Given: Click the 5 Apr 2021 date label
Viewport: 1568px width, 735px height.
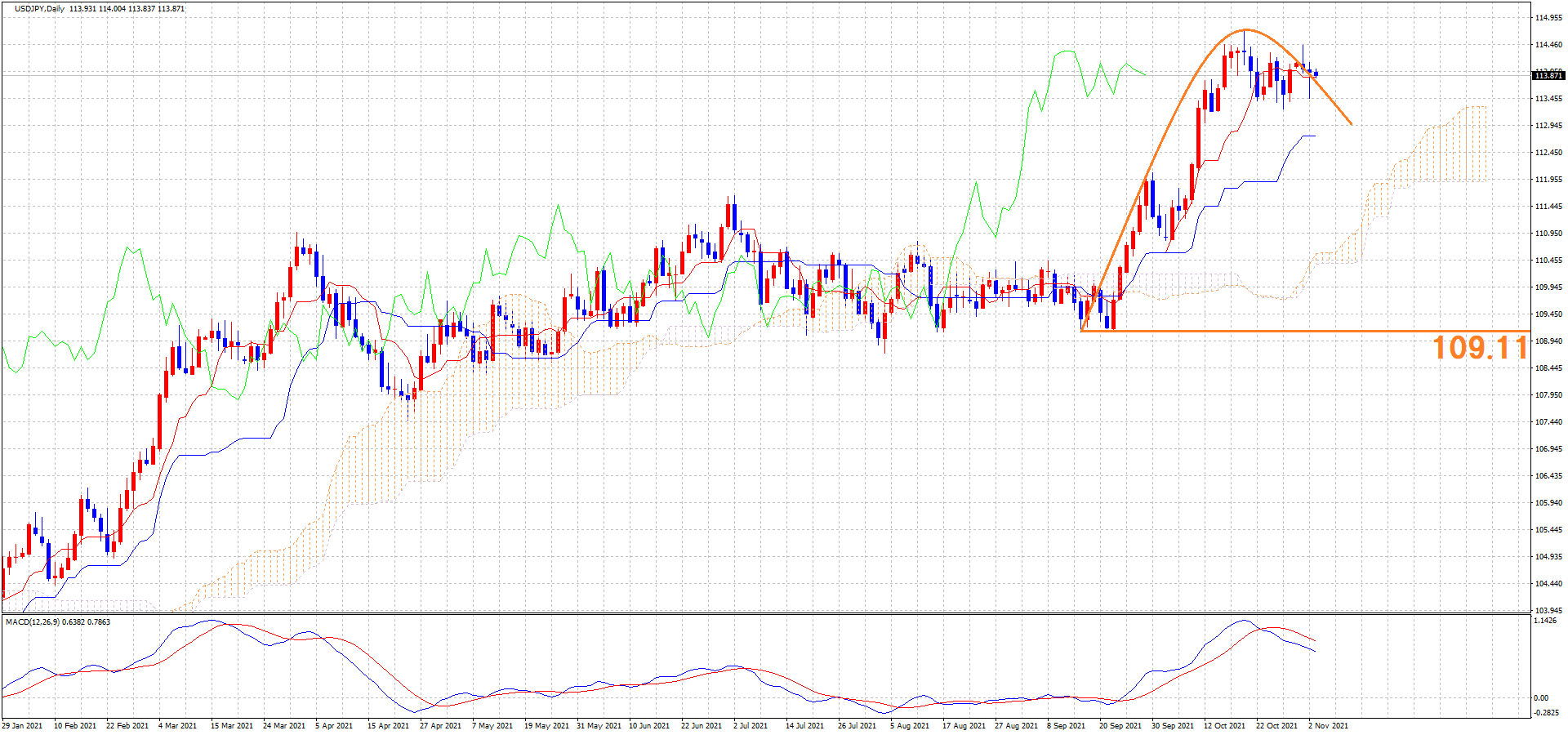Looking at the screenshot, I should pos(334,725).
